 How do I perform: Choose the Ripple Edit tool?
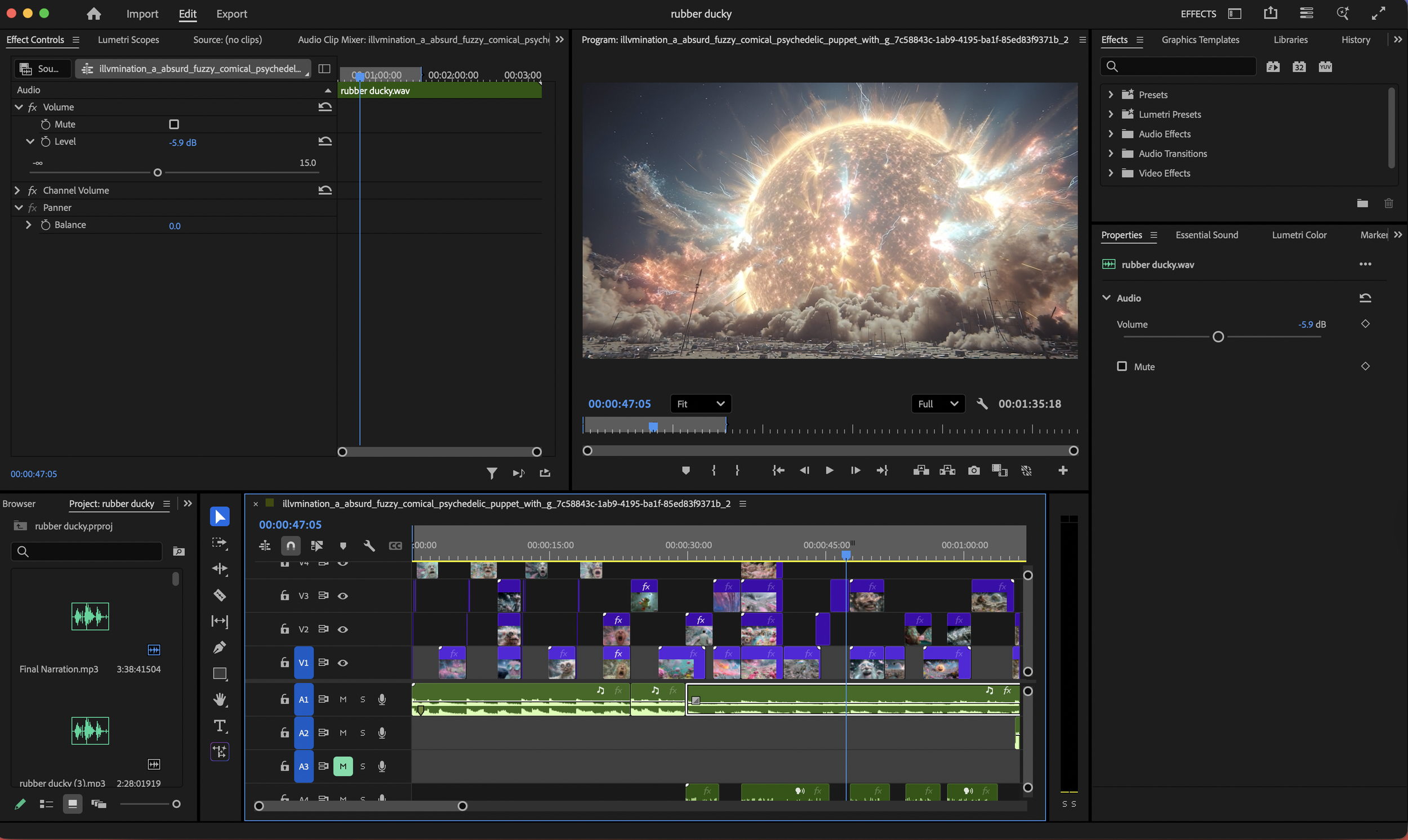220,569
